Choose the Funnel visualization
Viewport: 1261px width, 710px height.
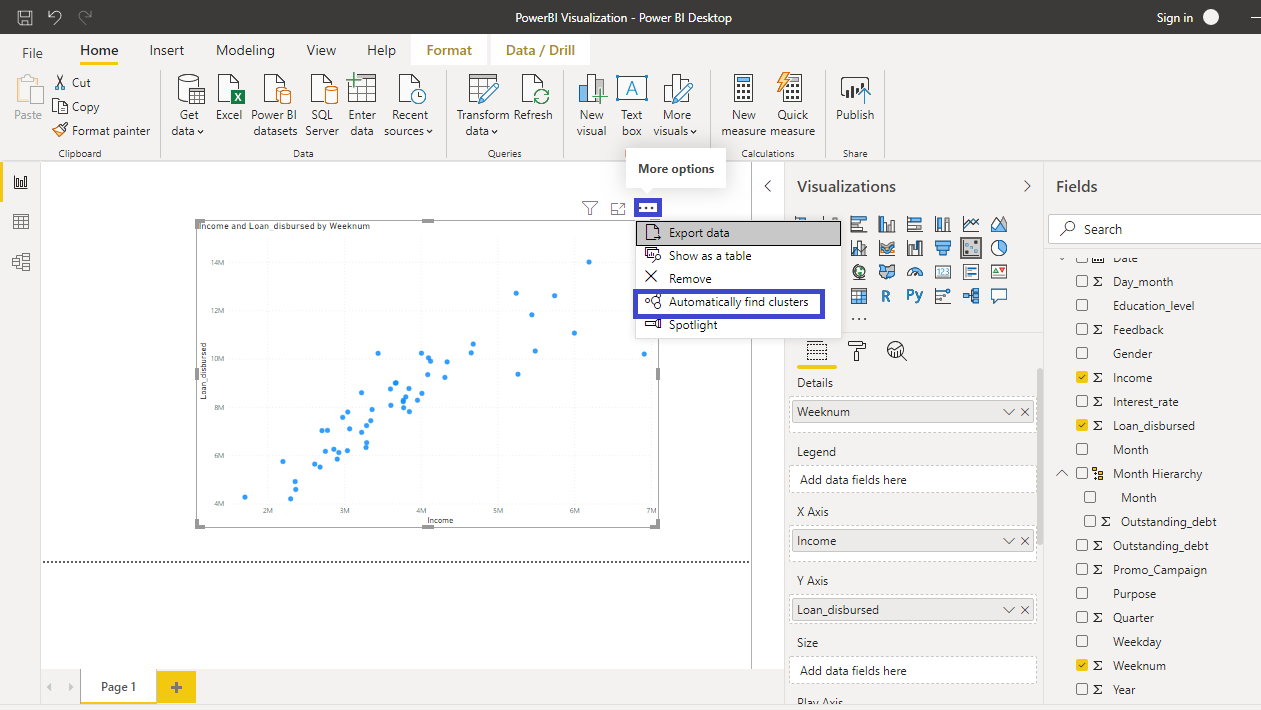(x=942, y=248)
